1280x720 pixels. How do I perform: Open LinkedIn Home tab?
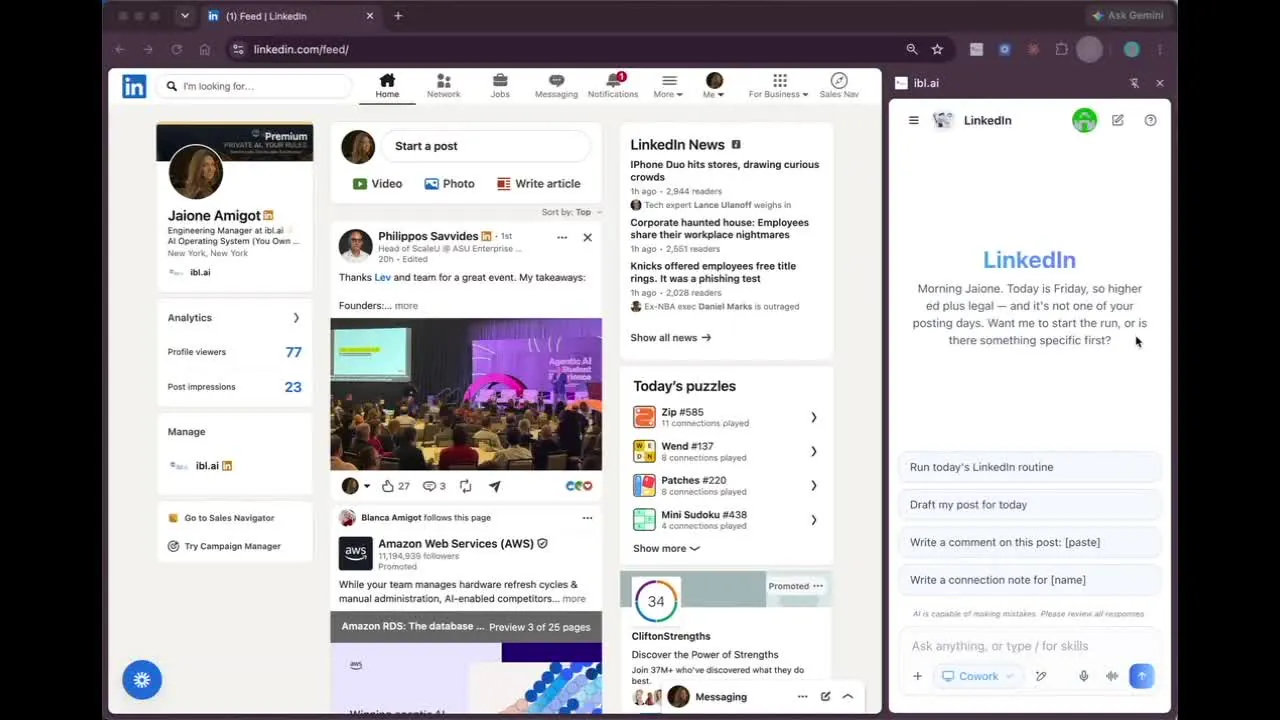(x=387, y=86)
